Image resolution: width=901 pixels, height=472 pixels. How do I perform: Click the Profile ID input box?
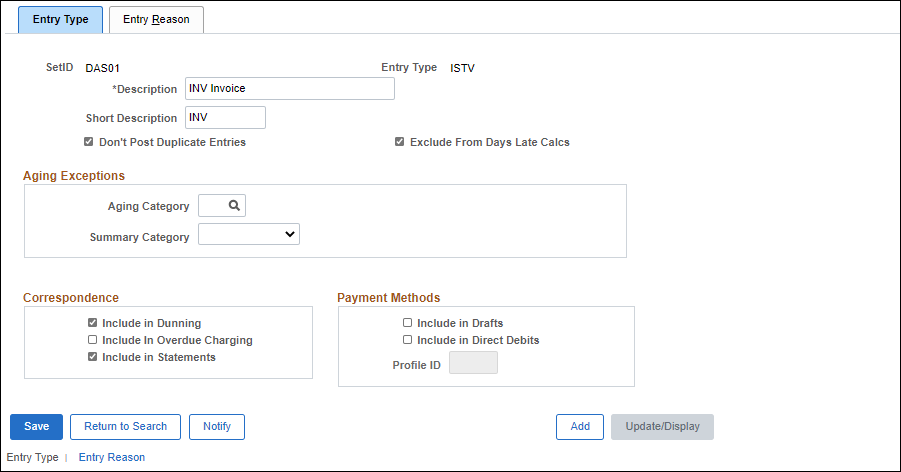point(473,363)
